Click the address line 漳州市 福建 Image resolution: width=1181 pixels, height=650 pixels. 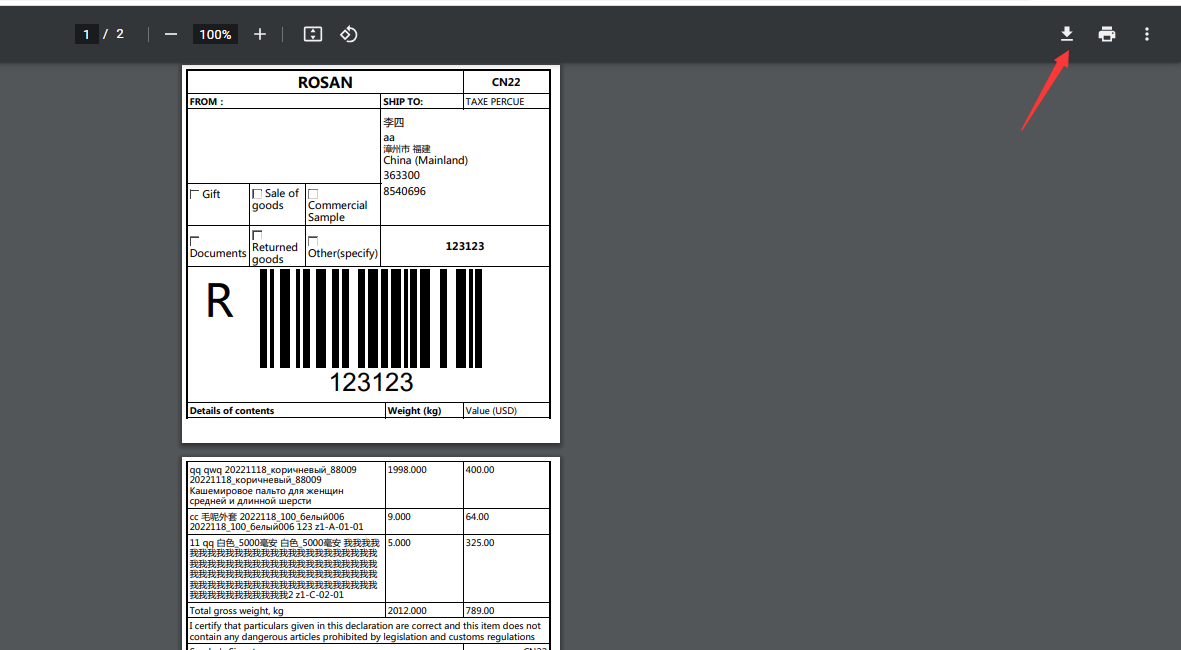(x=407, y=149)
